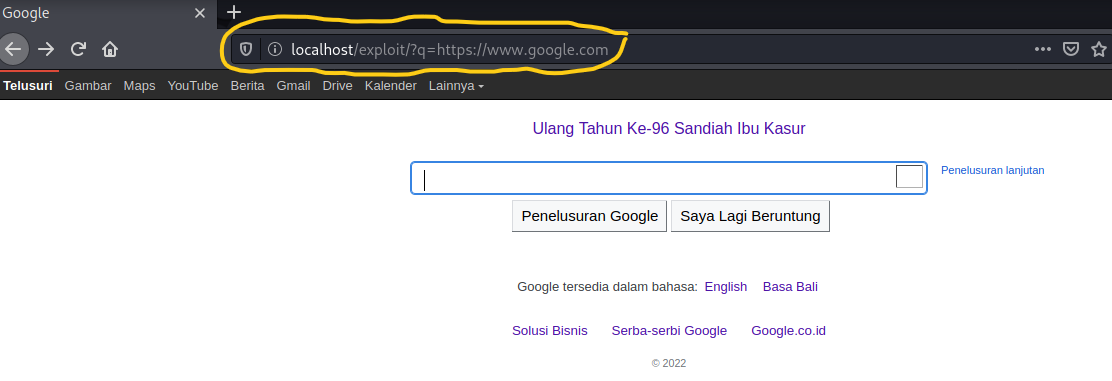Expand the Lainnya dropdown menu

click(x=457, y=86)
